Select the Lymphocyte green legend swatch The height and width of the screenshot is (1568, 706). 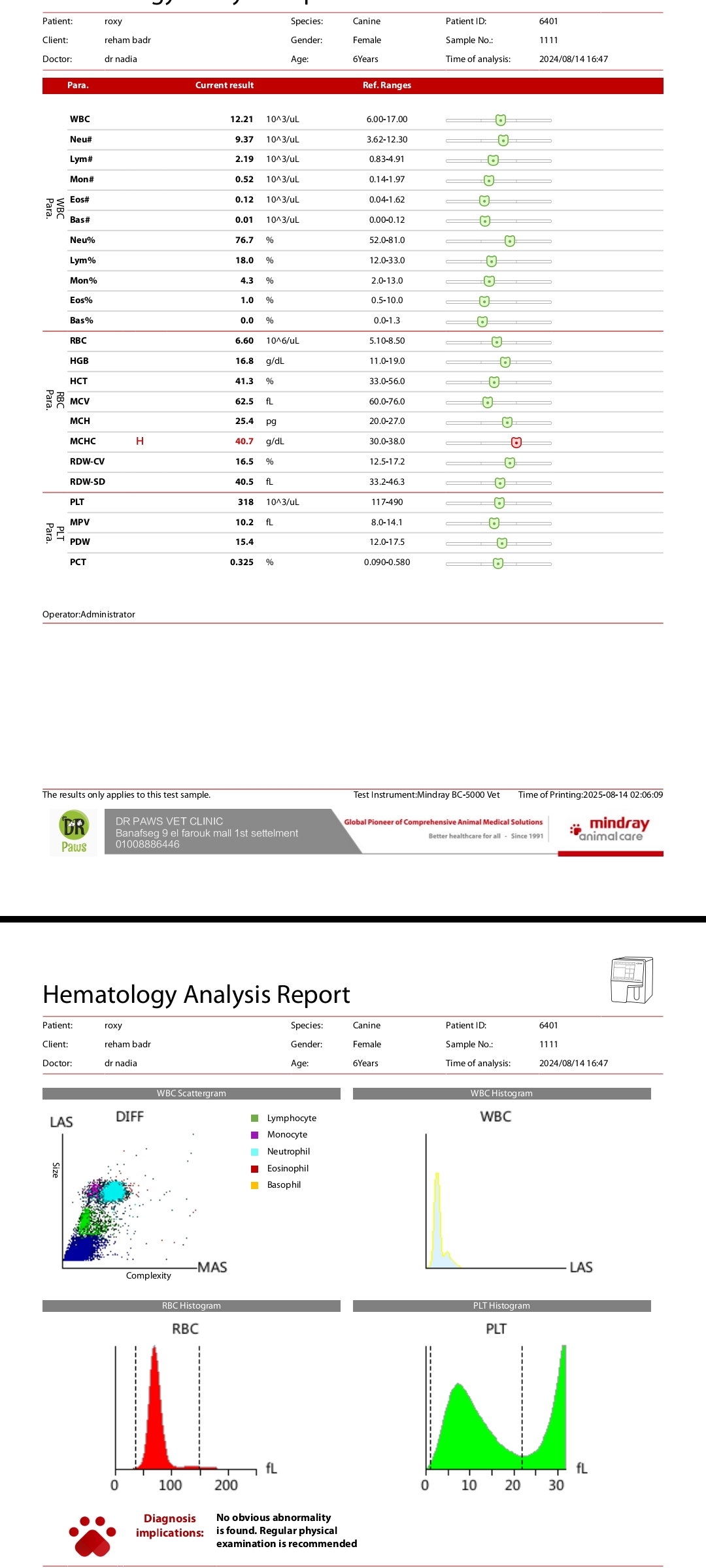click(x=255, y=1119)
